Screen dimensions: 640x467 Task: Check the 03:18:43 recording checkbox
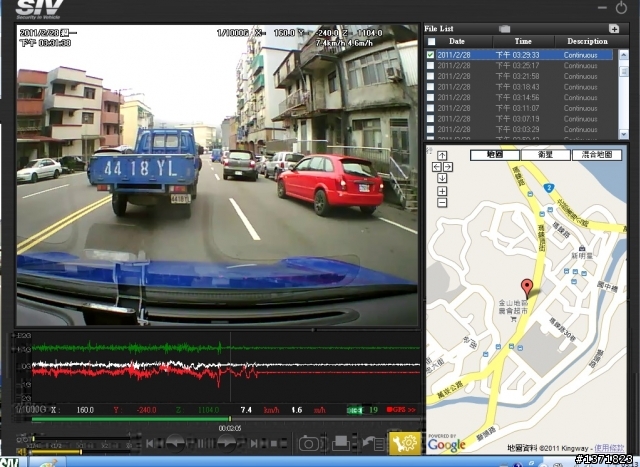tap(430, 87)
